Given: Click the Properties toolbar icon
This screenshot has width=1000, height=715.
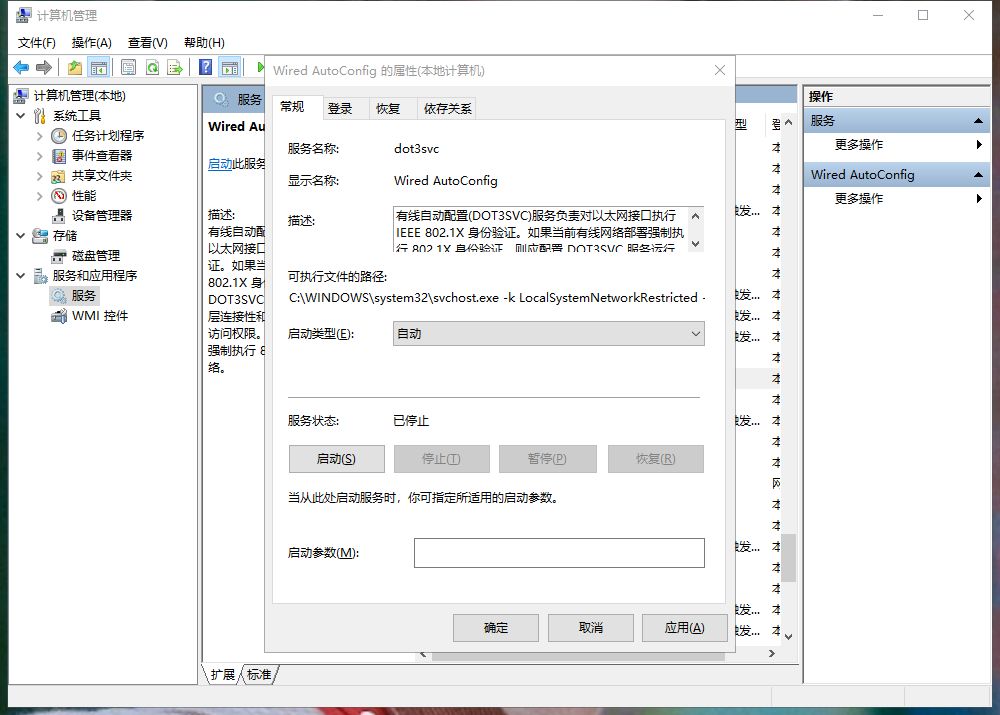Looking at the screenshot, I should (x=128, y=68).
